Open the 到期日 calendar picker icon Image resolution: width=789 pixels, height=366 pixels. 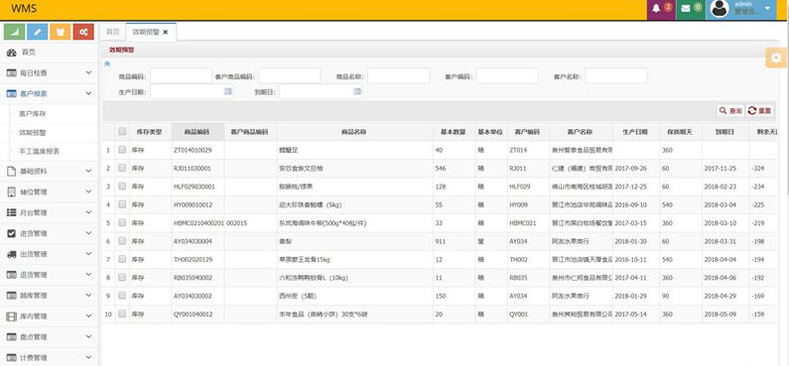(x=357, y=92)
